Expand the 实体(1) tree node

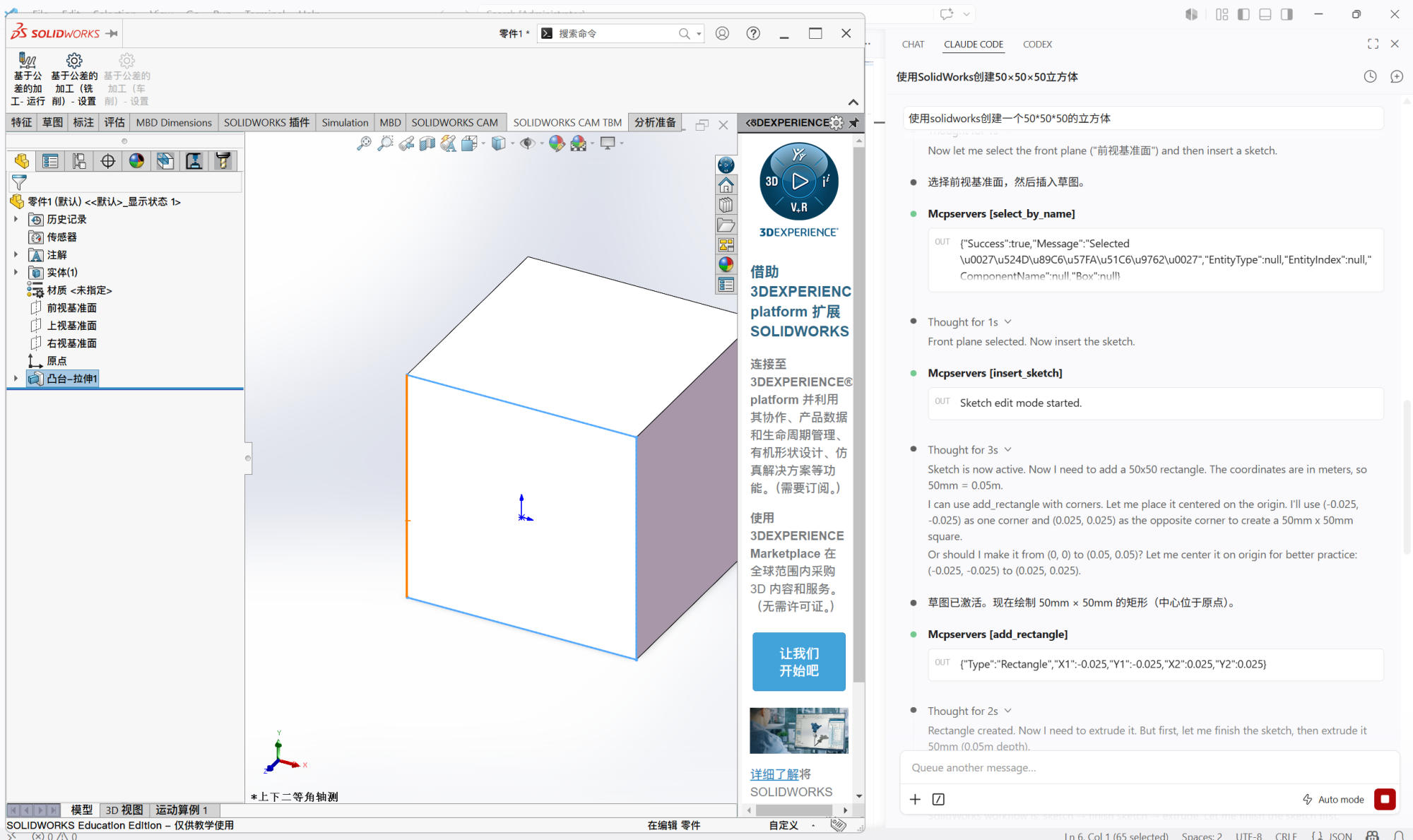click(16, 273)
